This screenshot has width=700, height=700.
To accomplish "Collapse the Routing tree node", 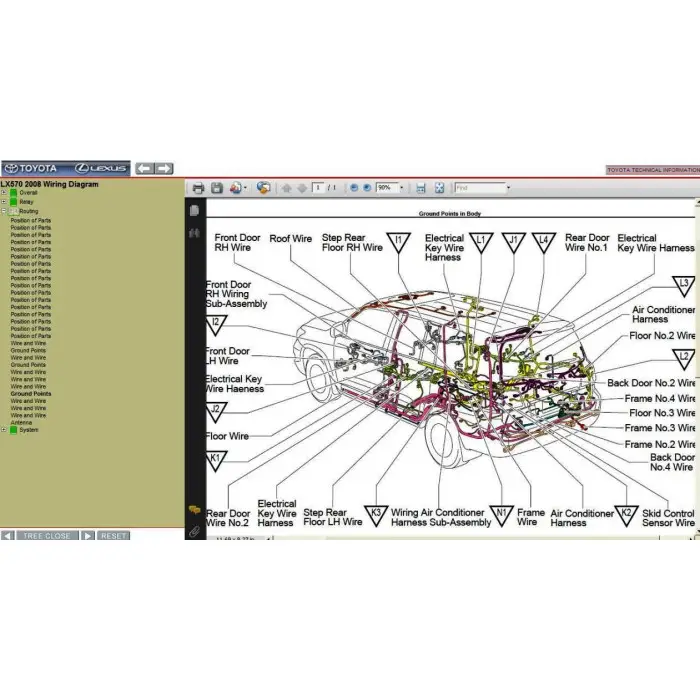I will point(4,211).
